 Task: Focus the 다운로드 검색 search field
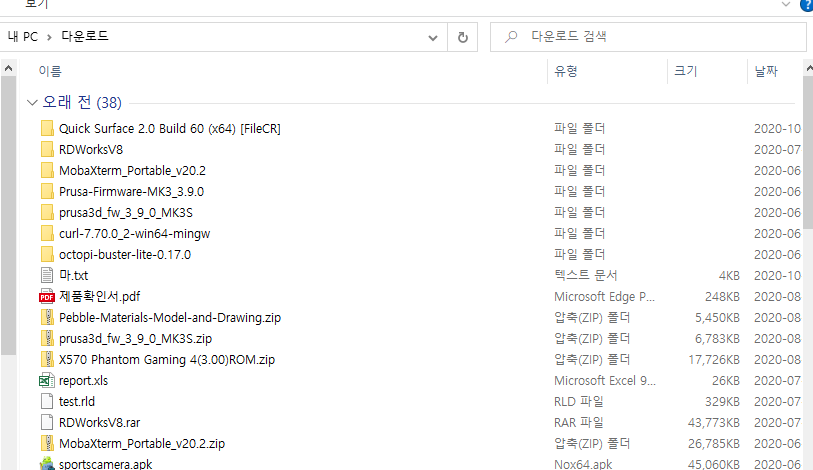[x=648, y=37]
